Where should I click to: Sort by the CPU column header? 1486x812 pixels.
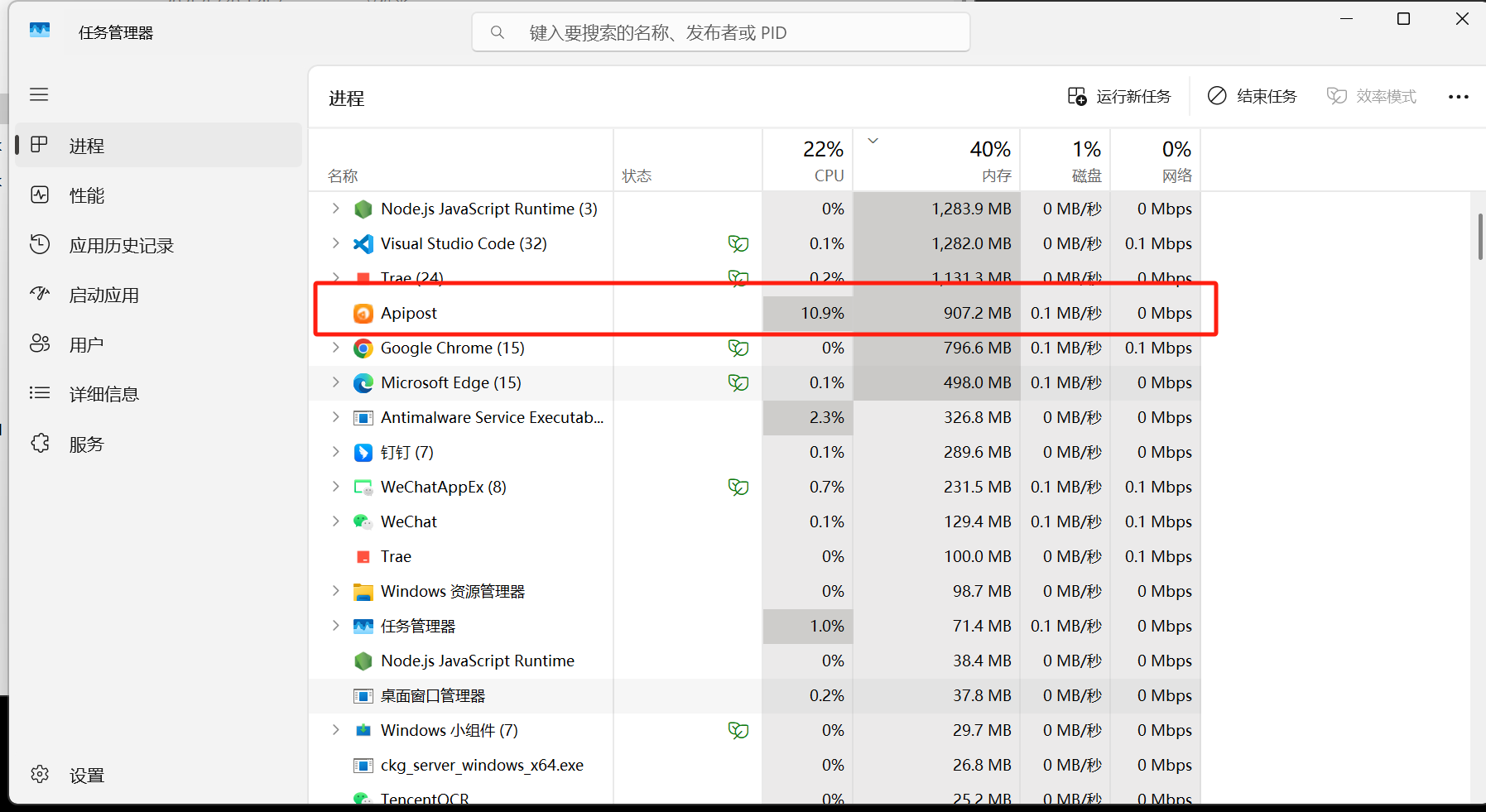[808, 161]
